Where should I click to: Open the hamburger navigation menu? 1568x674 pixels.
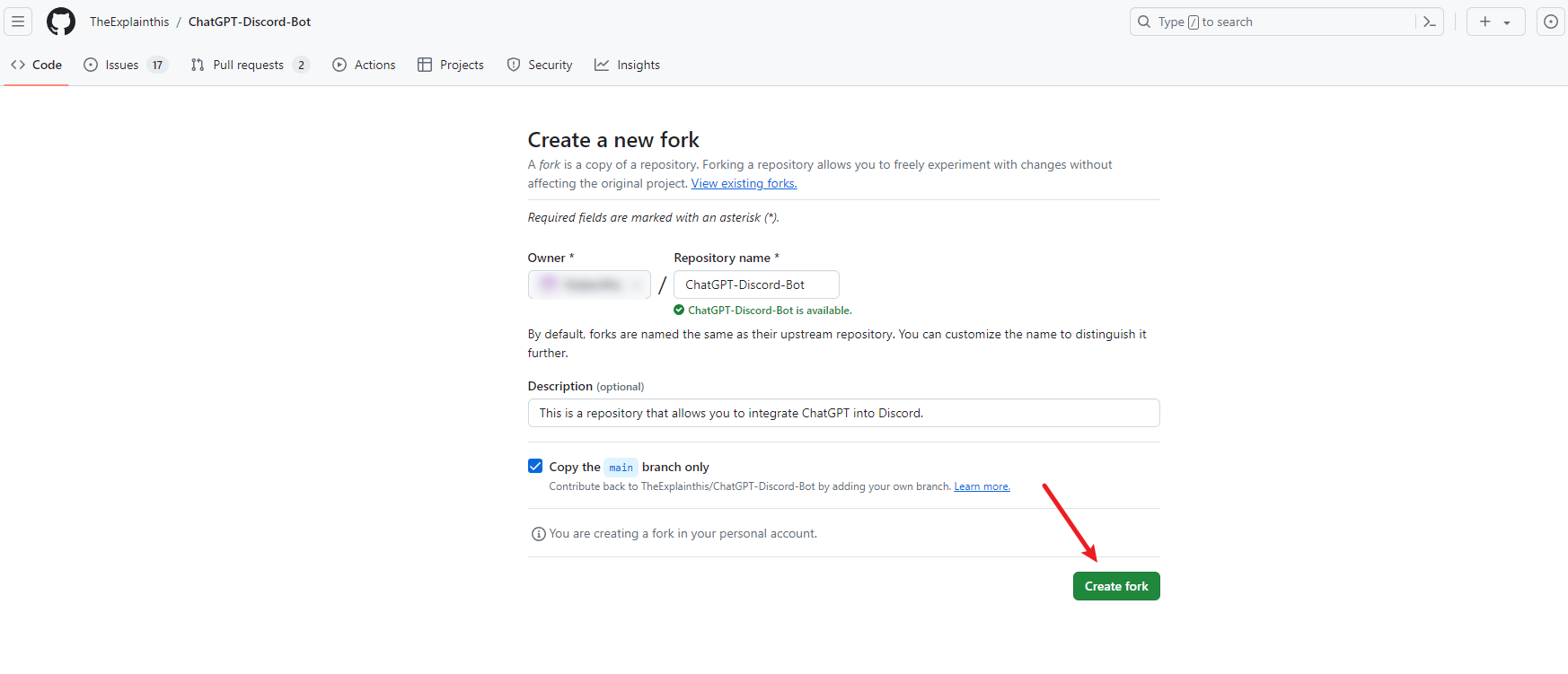[18, 22]
